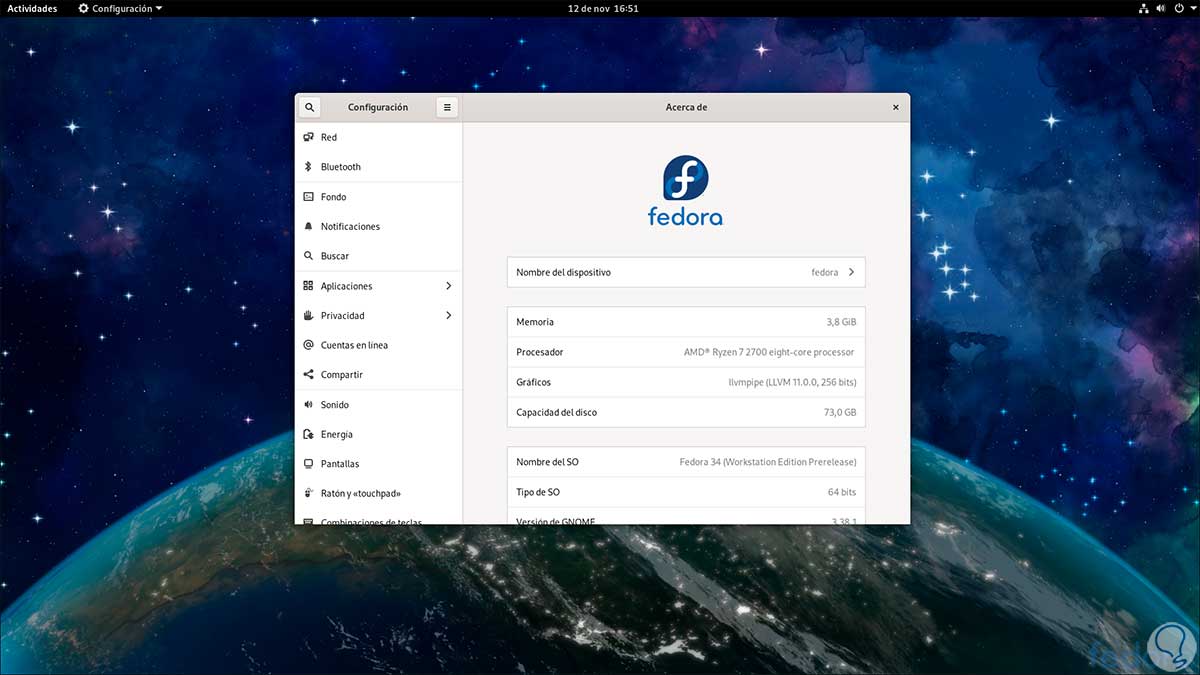Open the system menu arrow in the top bar
Viewport: 1200px width, 675px height.
point(1191,8)
